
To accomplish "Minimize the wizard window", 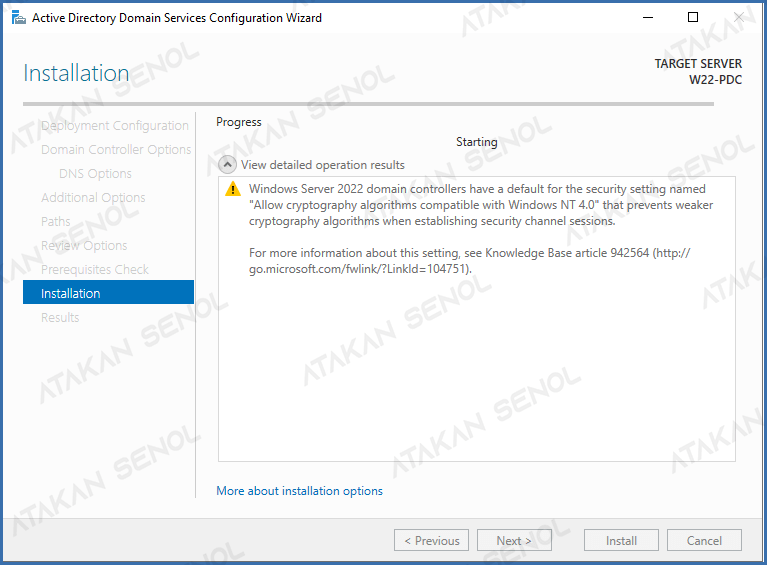I will point(648,17).
